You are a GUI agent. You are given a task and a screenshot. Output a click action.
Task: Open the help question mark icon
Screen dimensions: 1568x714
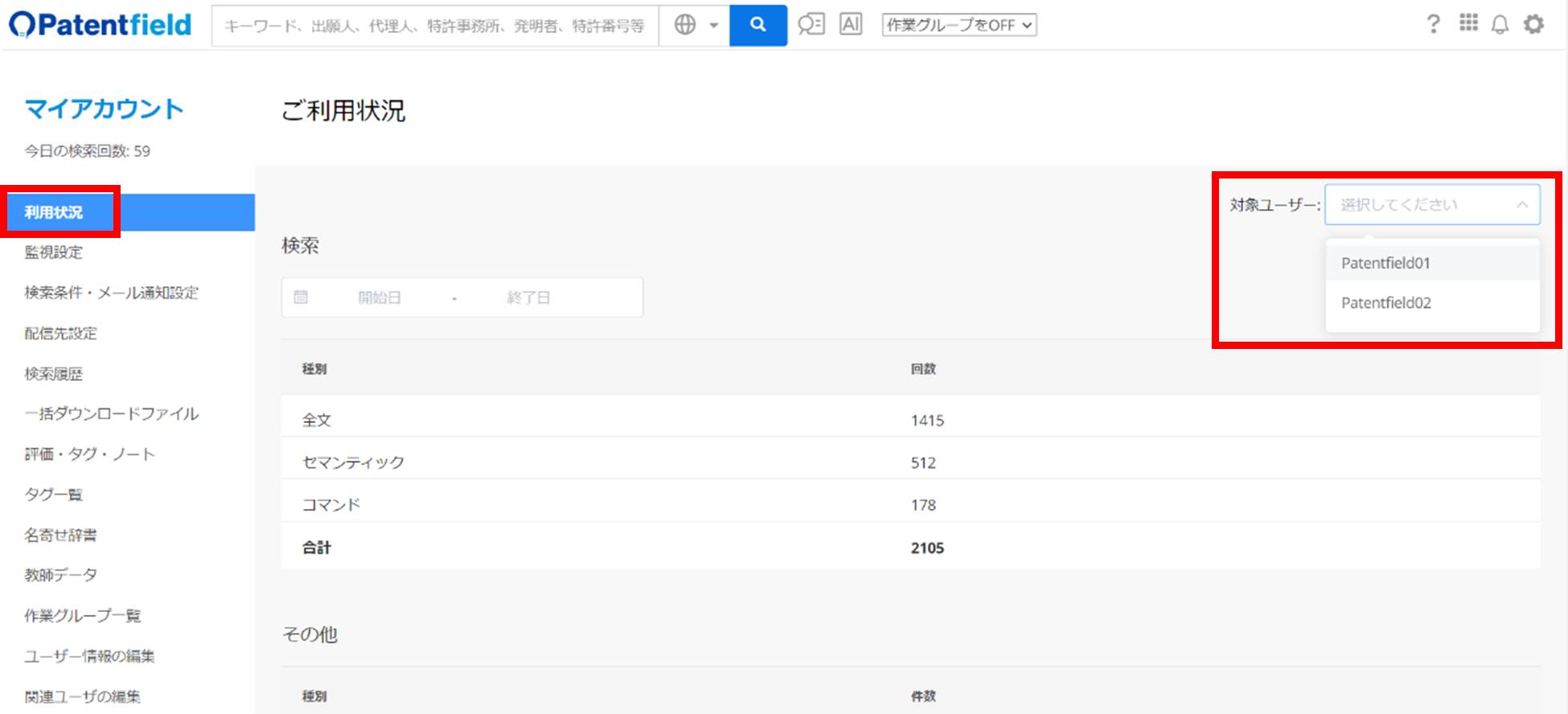1433,25
